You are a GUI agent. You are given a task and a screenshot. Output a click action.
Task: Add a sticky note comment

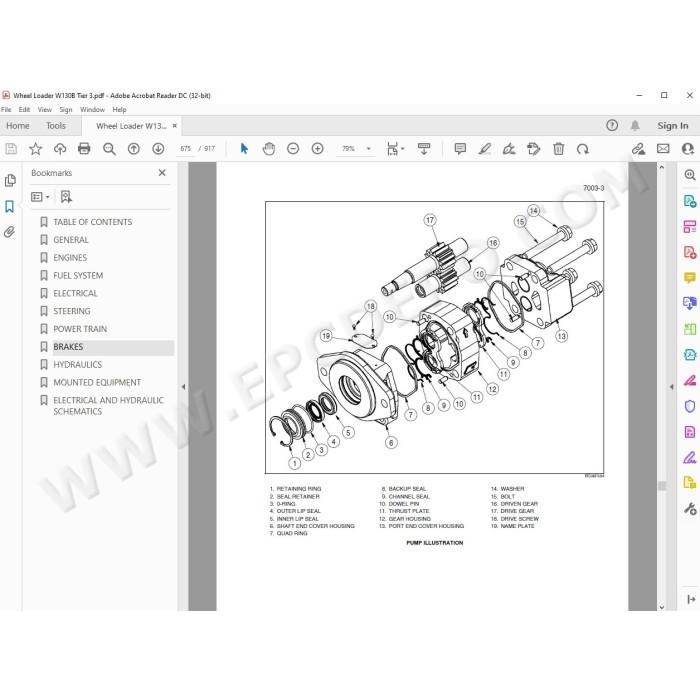tap(460, 149)
